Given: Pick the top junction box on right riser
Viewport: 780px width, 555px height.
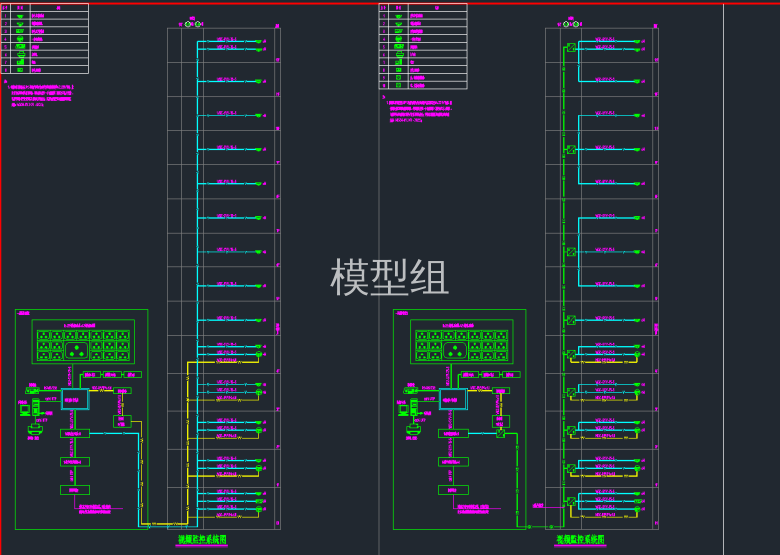Looking at the screenshot, I should tap(571, 47).
